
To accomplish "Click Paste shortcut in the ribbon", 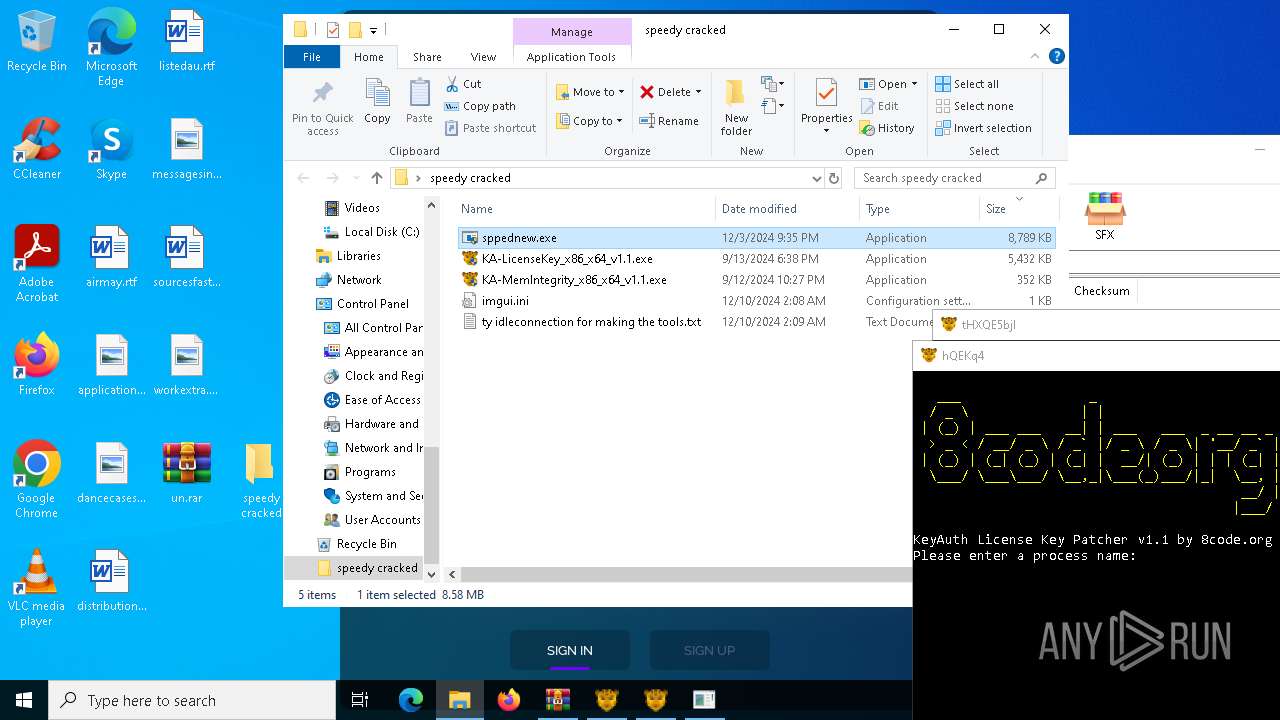I will (x=491, y=128).
